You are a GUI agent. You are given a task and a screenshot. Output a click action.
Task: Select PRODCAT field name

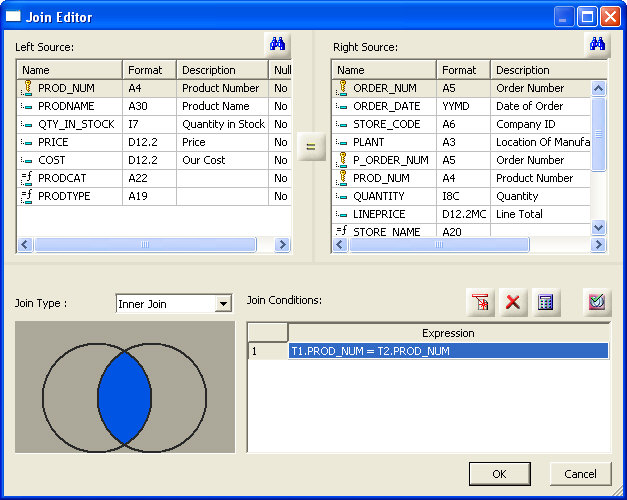(62, 178)
